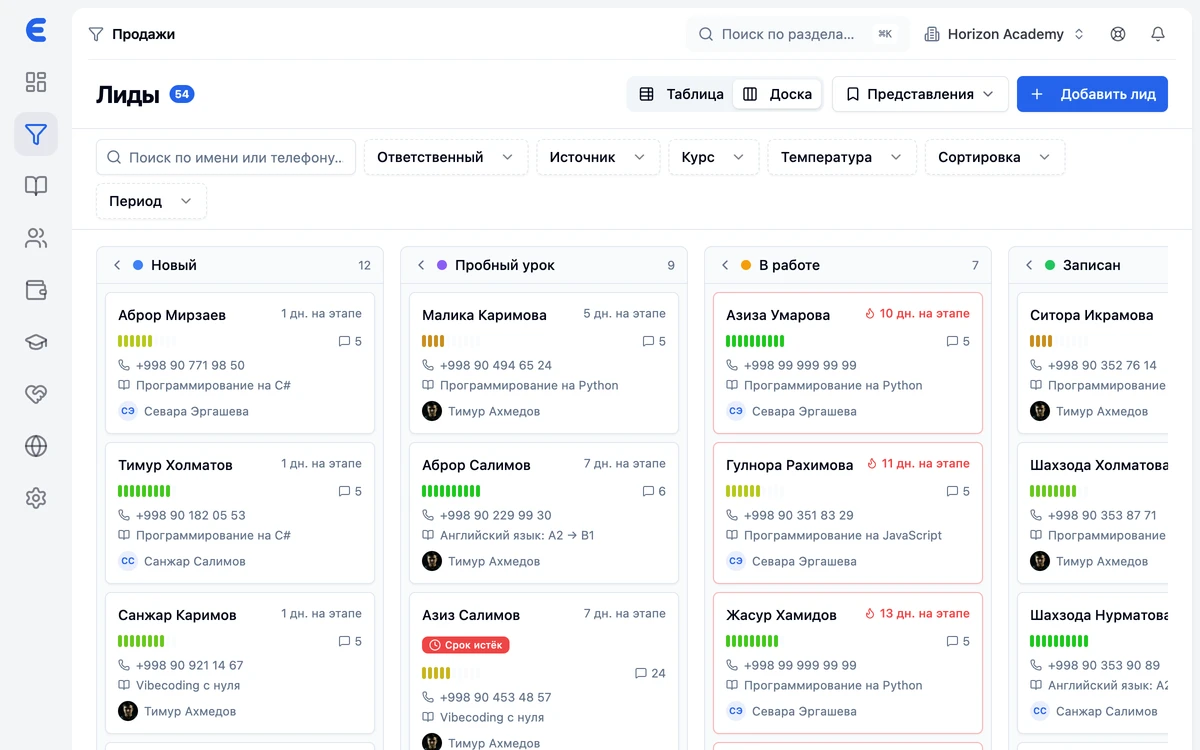Switch to Таблица view
Image resolution: width=1200 pixels, height=750 pixels.
pos(681,94)
